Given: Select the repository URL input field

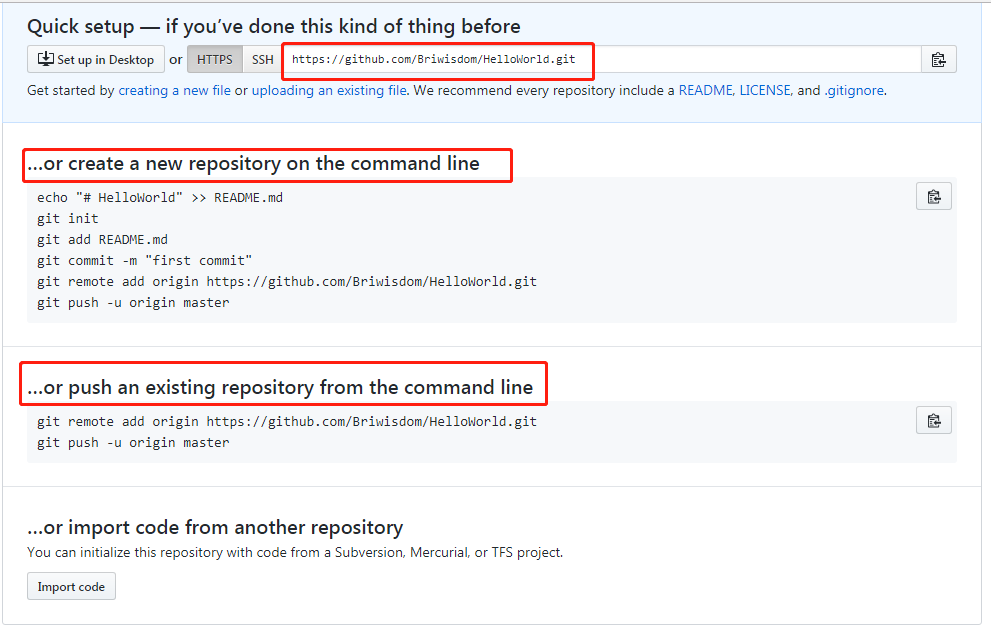Looking at the screenshot, I should [600, 59].
